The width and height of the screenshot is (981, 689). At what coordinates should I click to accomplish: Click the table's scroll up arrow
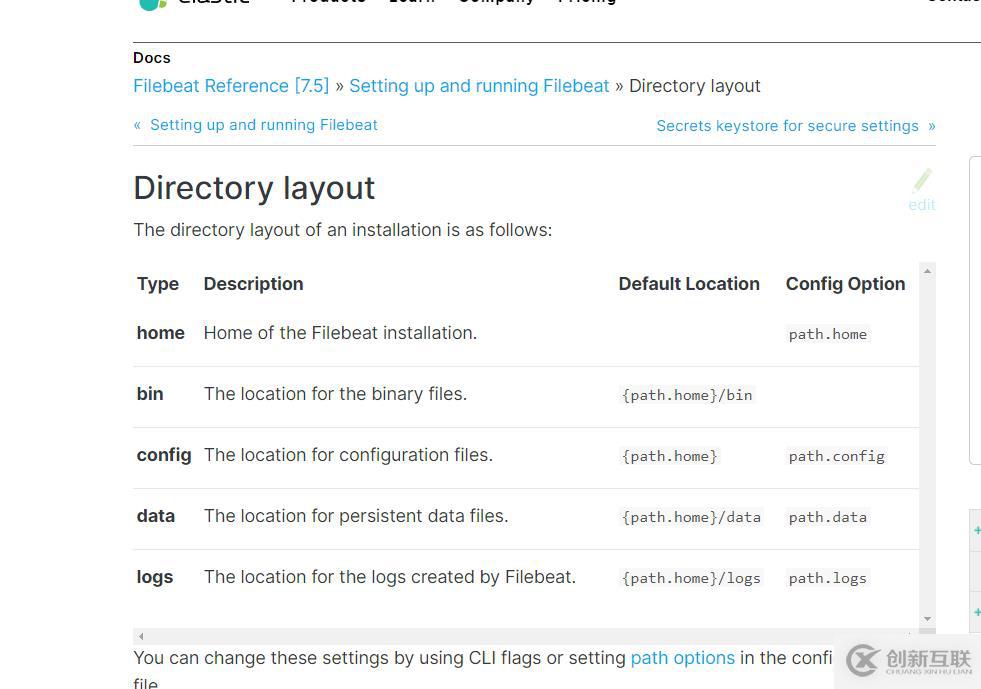[x=927, y=271]
